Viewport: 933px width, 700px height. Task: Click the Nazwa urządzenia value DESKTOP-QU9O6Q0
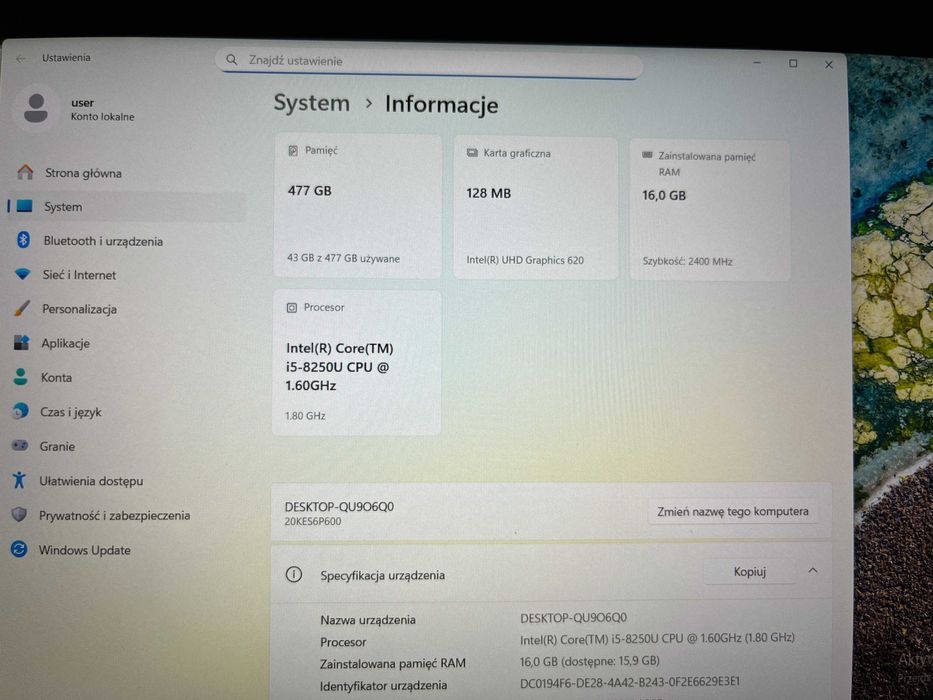point(573,618)
